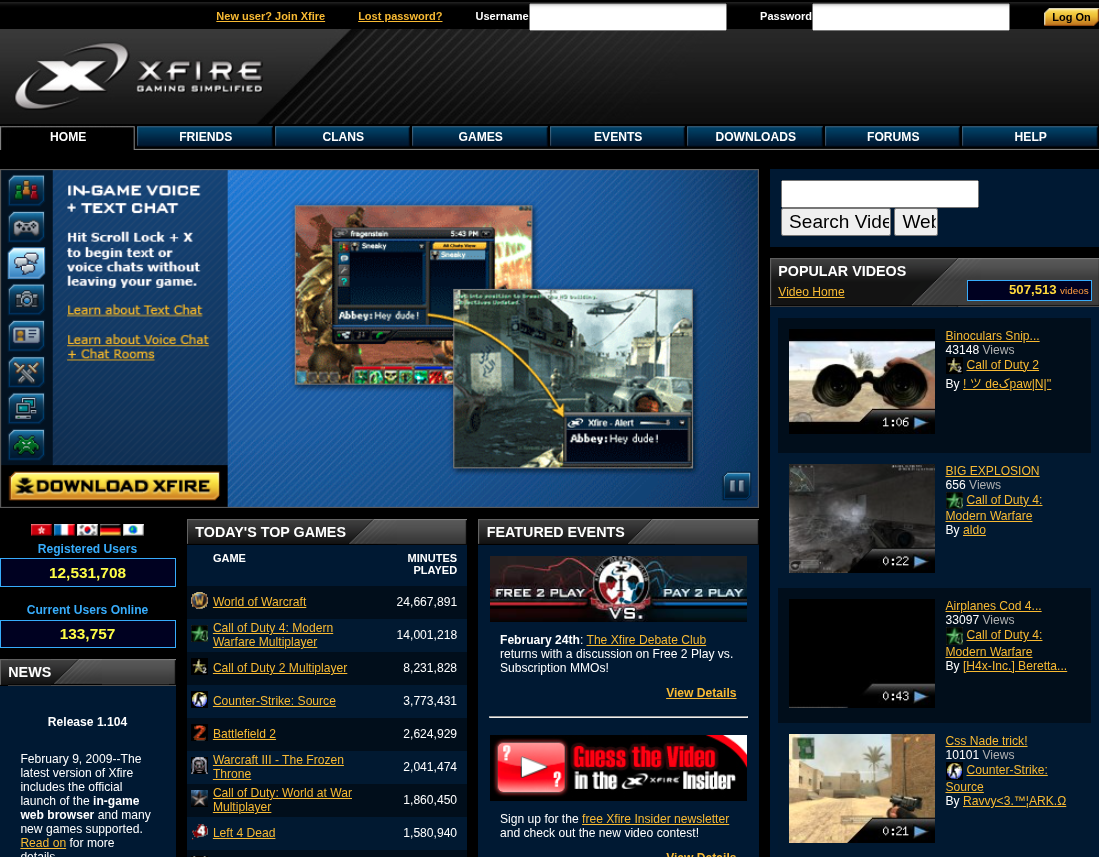Play the Airplanes Cod 4 video thumbnail
The image size is (1099, 857).
(x=861, y=653)
